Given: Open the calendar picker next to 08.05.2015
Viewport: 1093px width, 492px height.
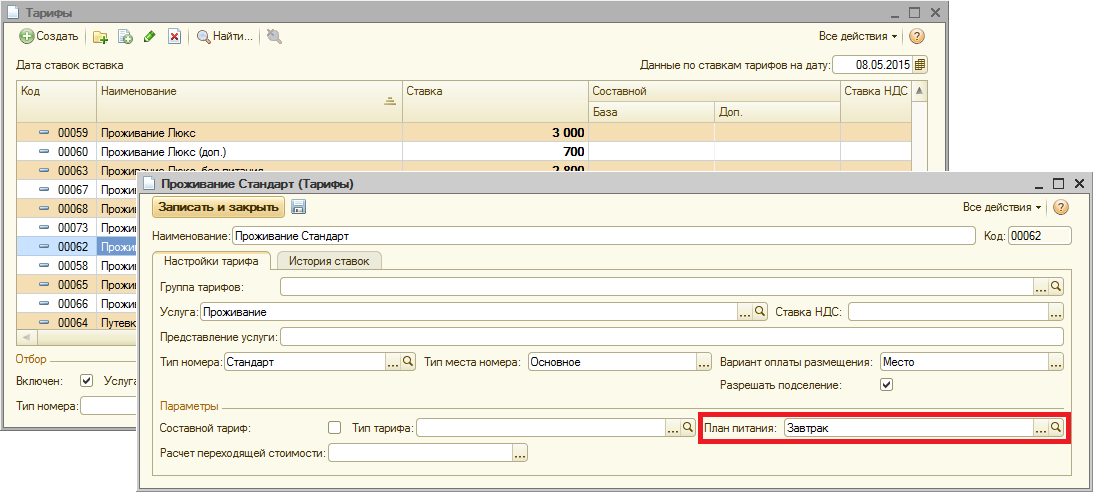Looking at the screenshot, I should click(919, 65).
